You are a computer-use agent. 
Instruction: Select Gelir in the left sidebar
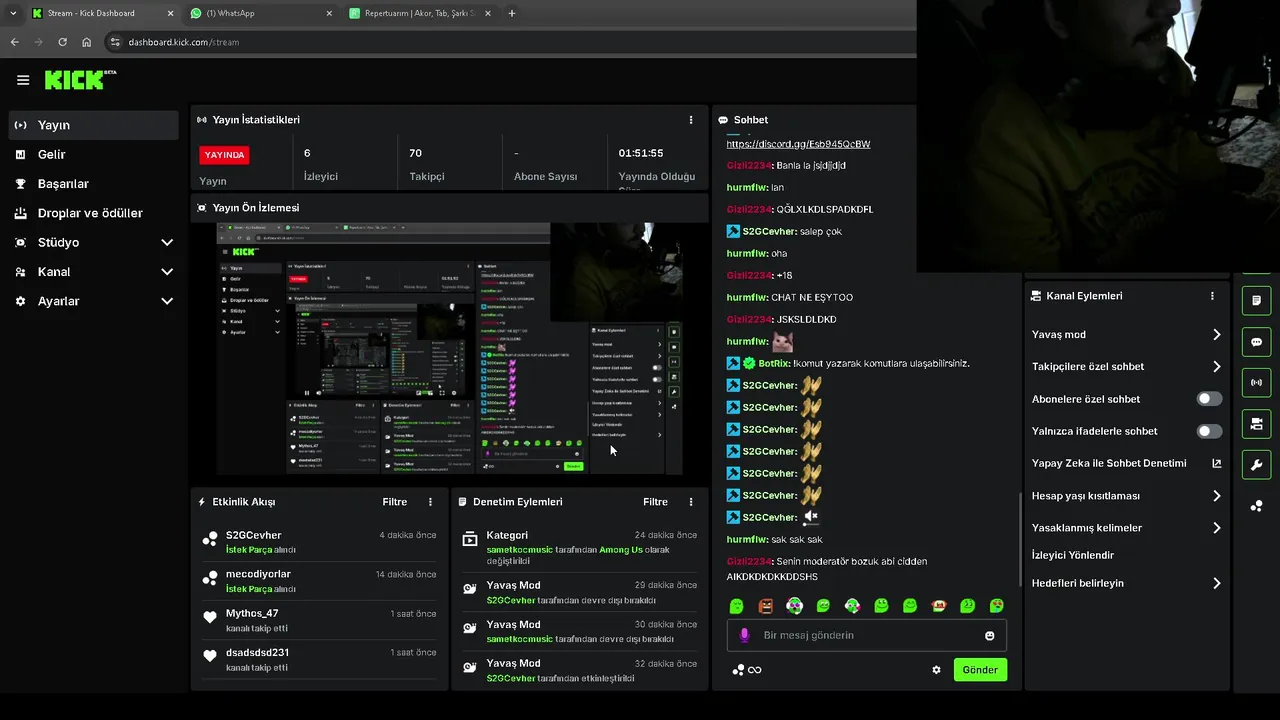(94, 154)
